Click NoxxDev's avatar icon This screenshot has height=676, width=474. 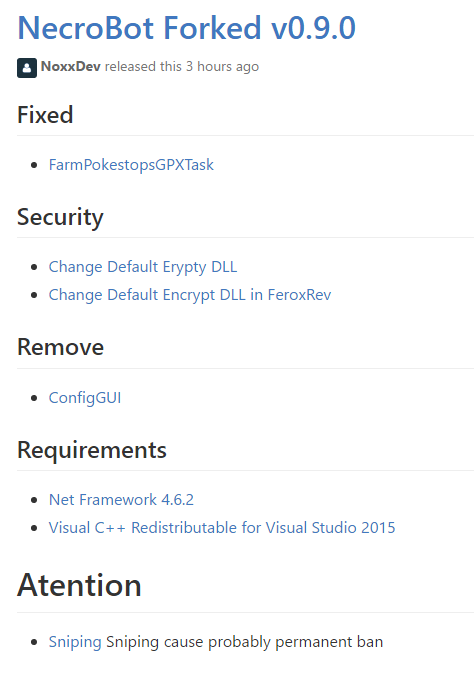click(27, 68)
